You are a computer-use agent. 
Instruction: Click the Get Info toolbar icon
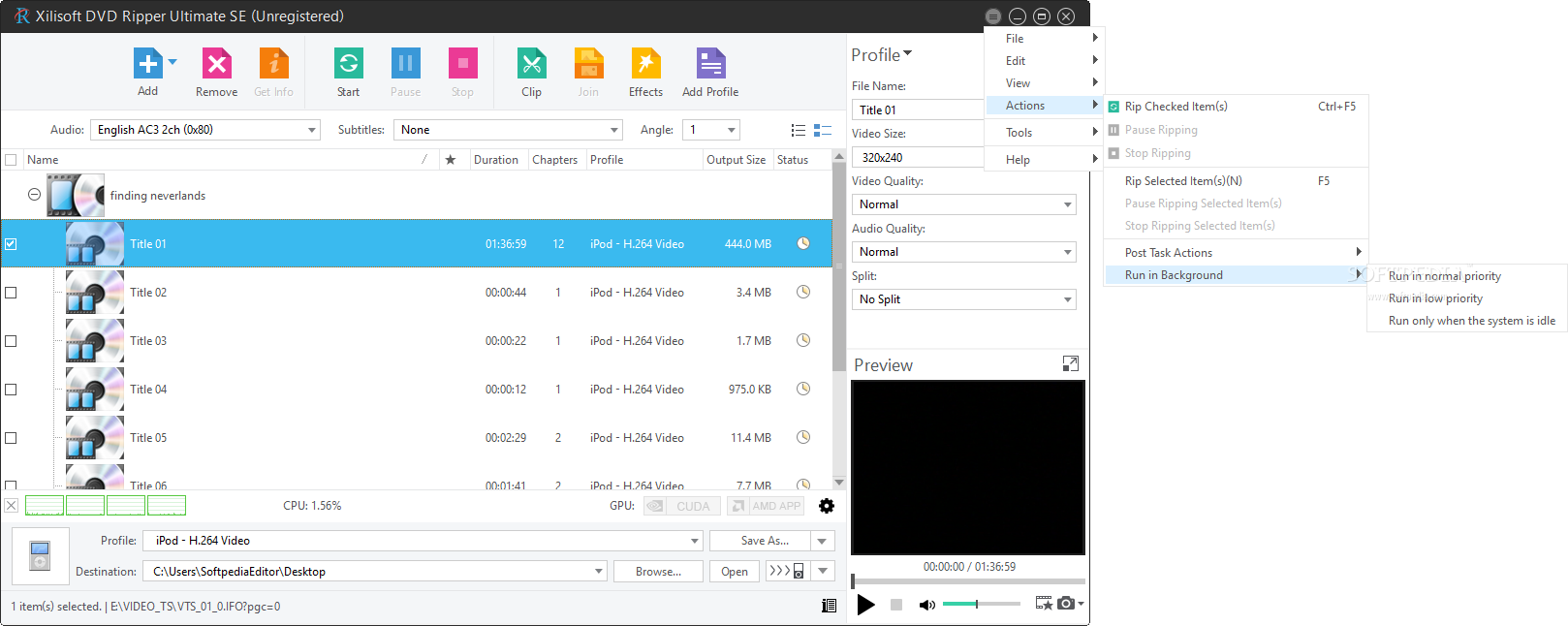click(x=273, y=64)
